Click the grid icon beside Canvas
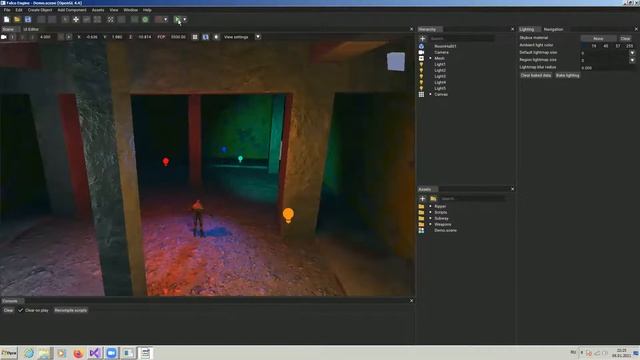This screenshot has height=360, width=640. [421, 94]
